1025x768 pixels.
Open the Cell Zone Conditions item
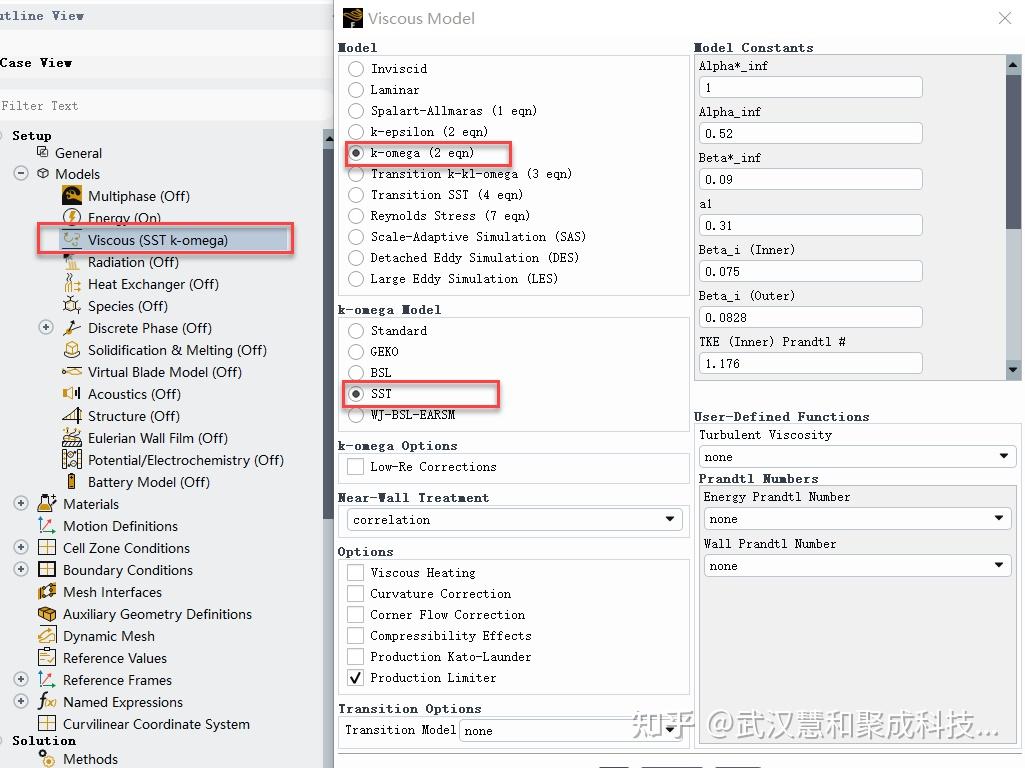126,548
